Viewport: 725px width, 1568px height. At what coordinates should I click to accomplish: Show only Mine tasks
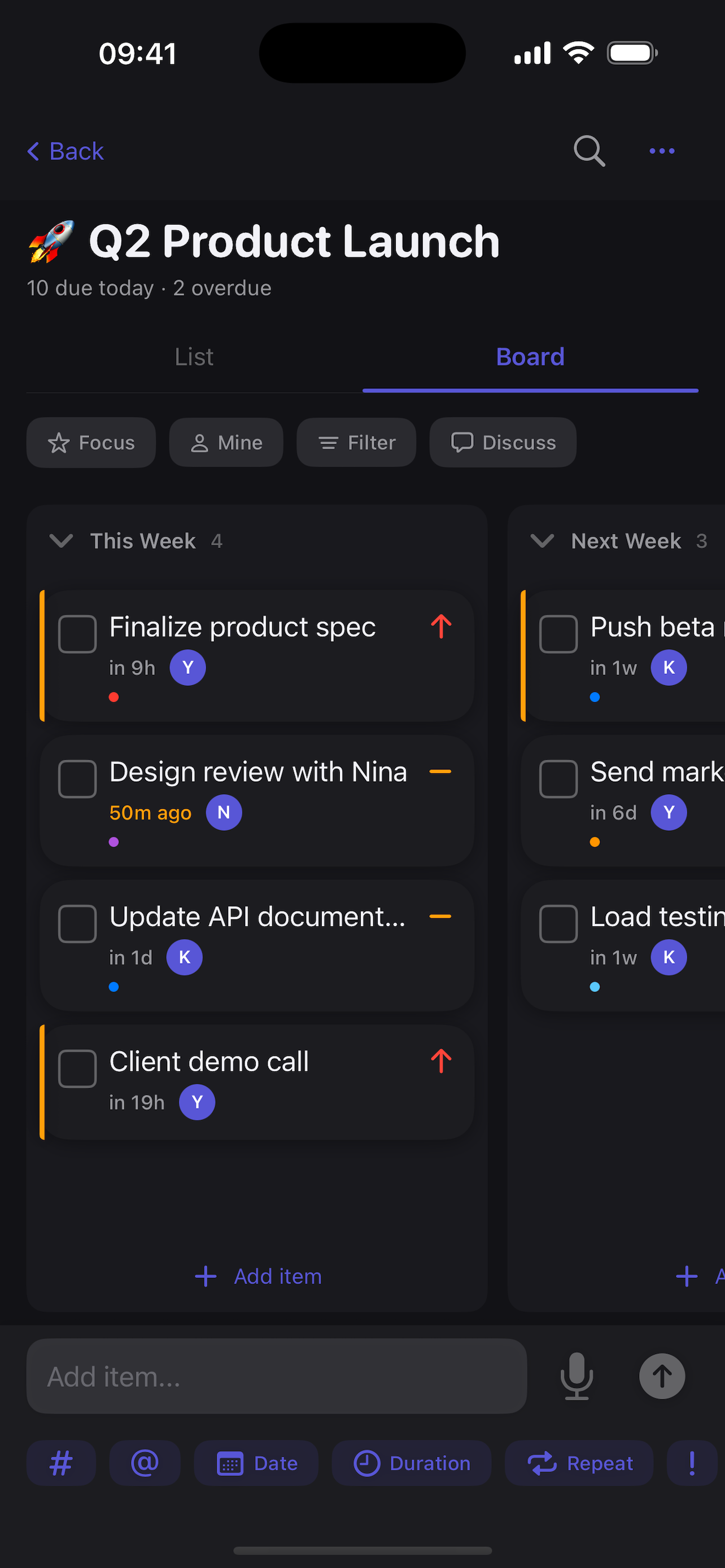click(x=226, y=443)
